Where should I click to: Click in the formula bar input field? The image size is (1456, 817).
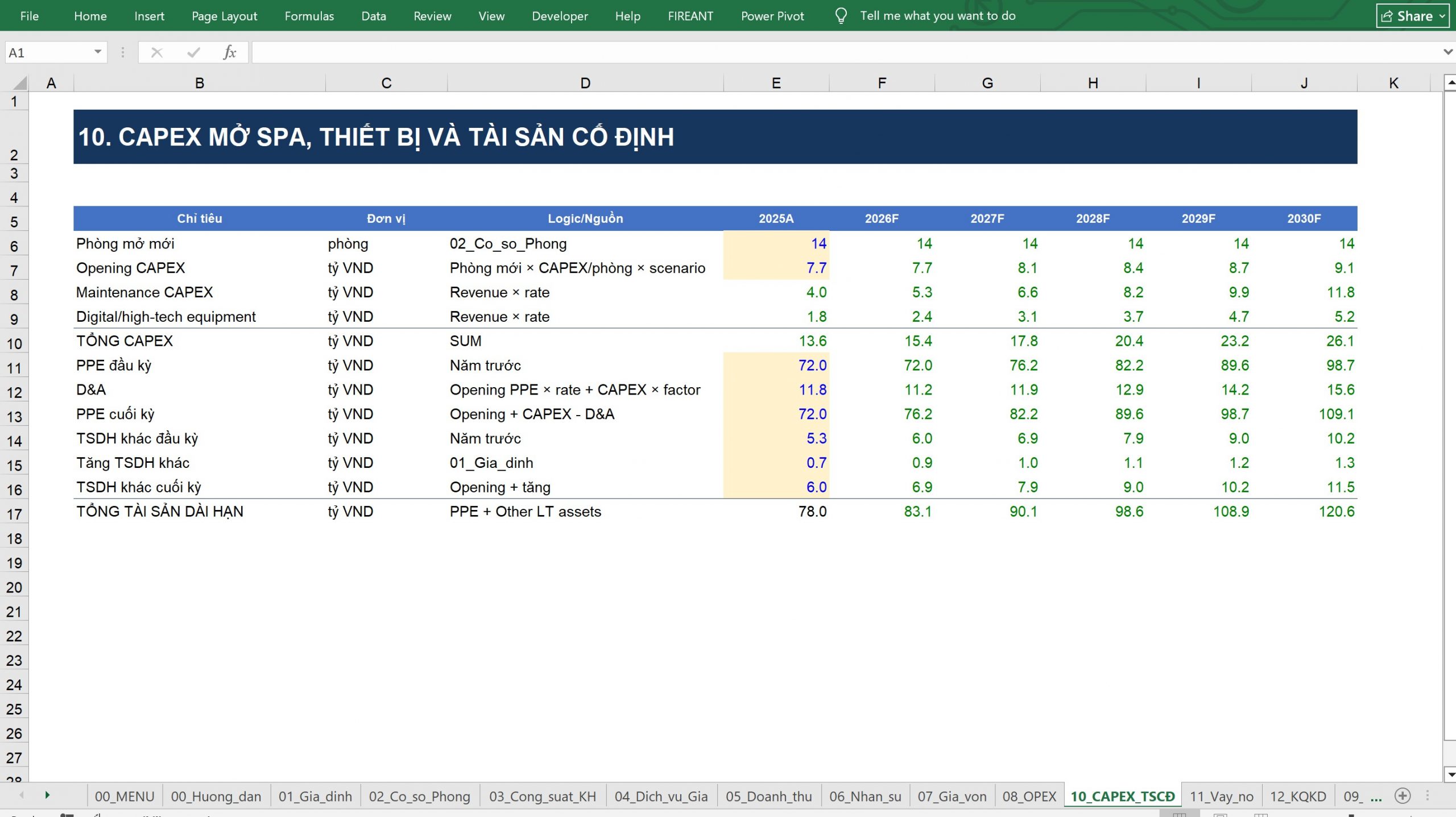pyautogui.click(x=846, y=53)
